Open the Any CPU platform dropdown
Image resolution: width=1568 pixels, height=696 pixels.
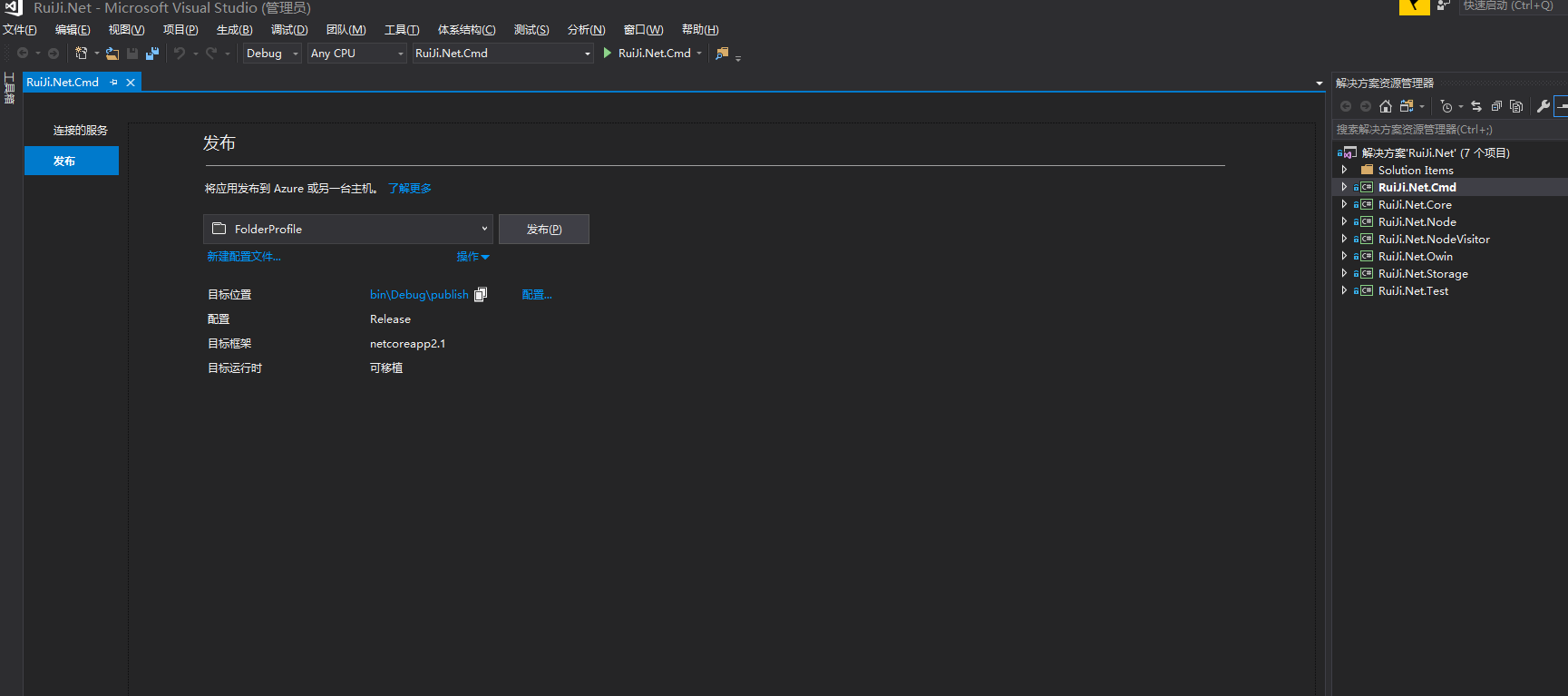[357, 54]
